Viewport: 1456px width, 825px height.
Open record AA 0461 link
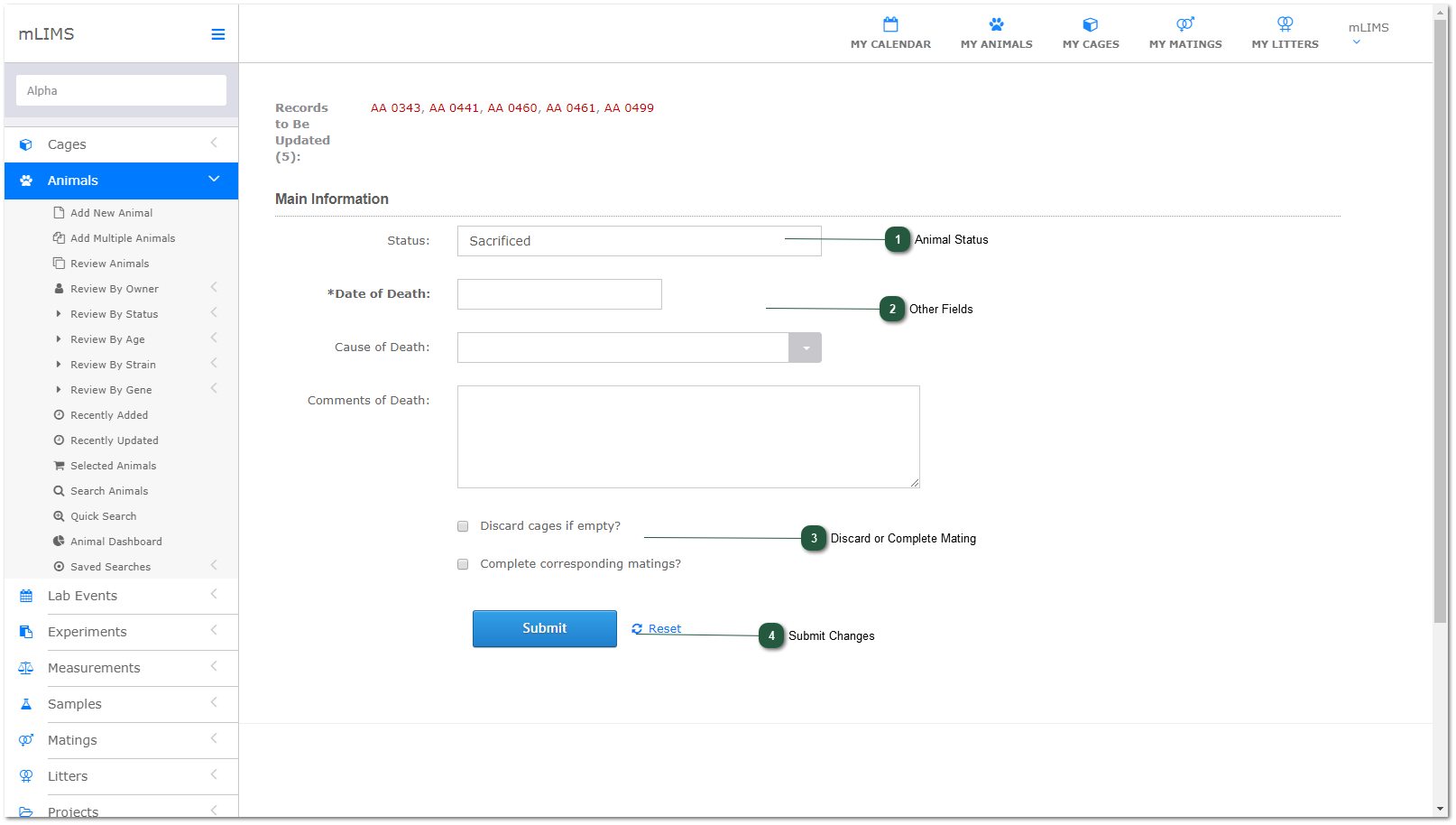571,108
